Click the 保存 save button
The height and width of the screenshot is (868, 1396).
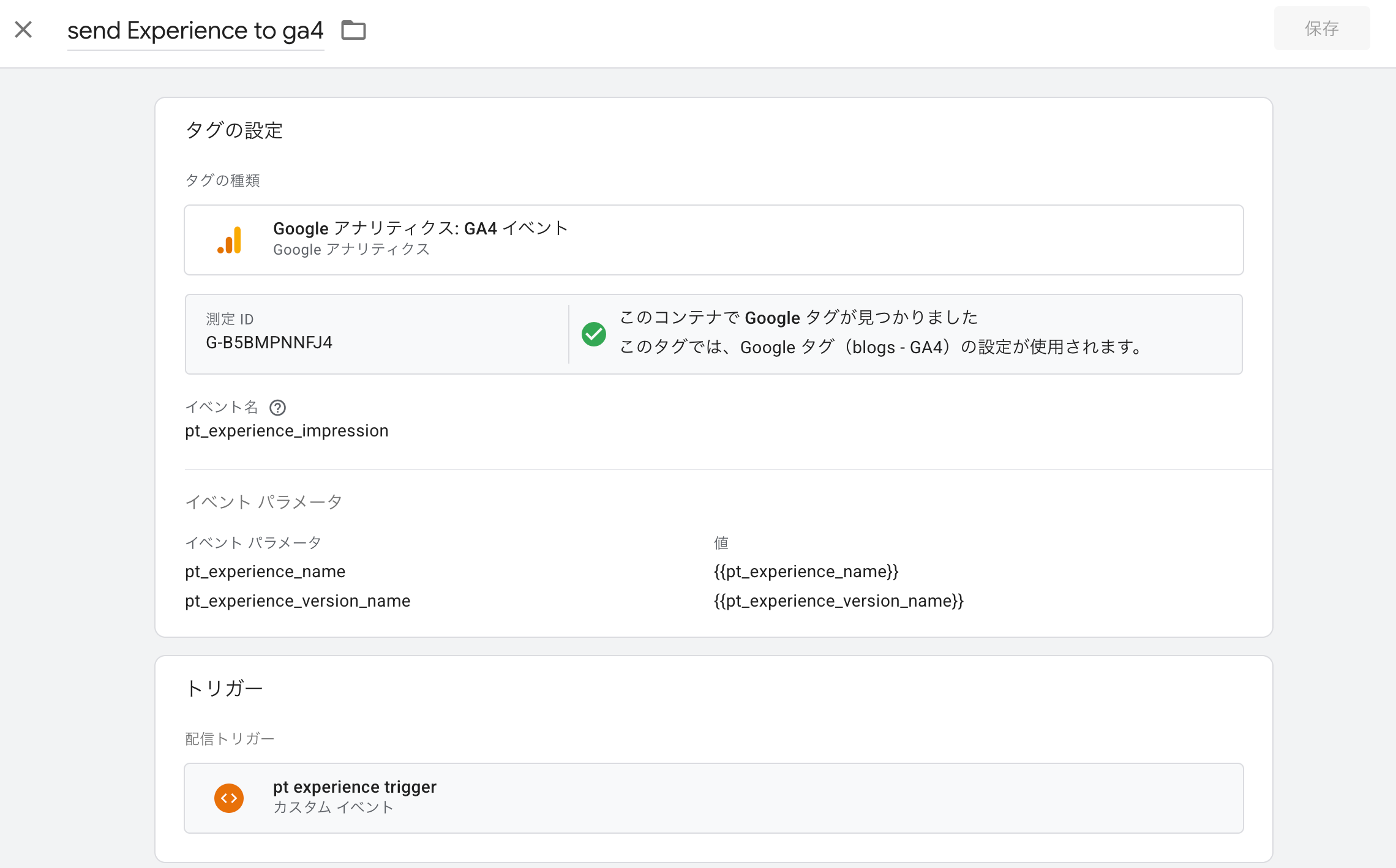(1322, 28)
